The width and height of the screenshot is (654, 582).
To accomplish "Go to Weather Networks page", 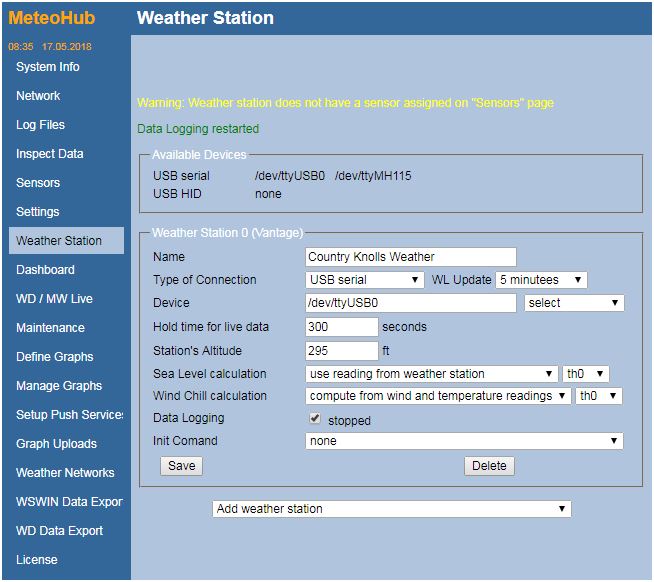I will click(x=65, y=473).
